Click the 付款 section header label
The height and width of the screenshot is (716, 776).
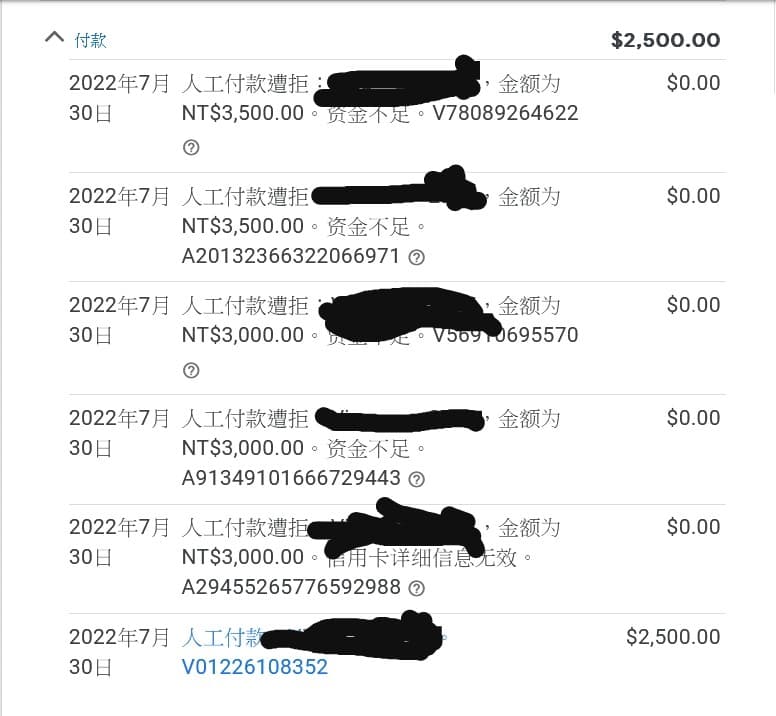point(90,40)
